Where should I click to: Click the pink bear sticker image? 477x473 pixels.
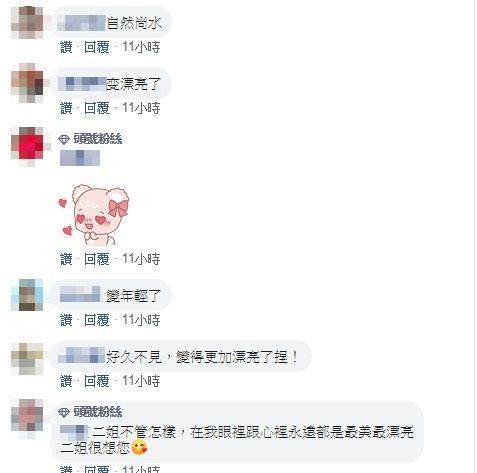tap(94, 214)
